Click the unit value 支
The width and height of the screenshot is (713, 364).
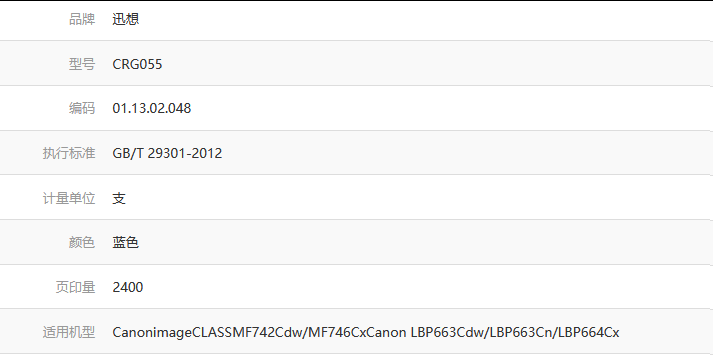(119, 198)
